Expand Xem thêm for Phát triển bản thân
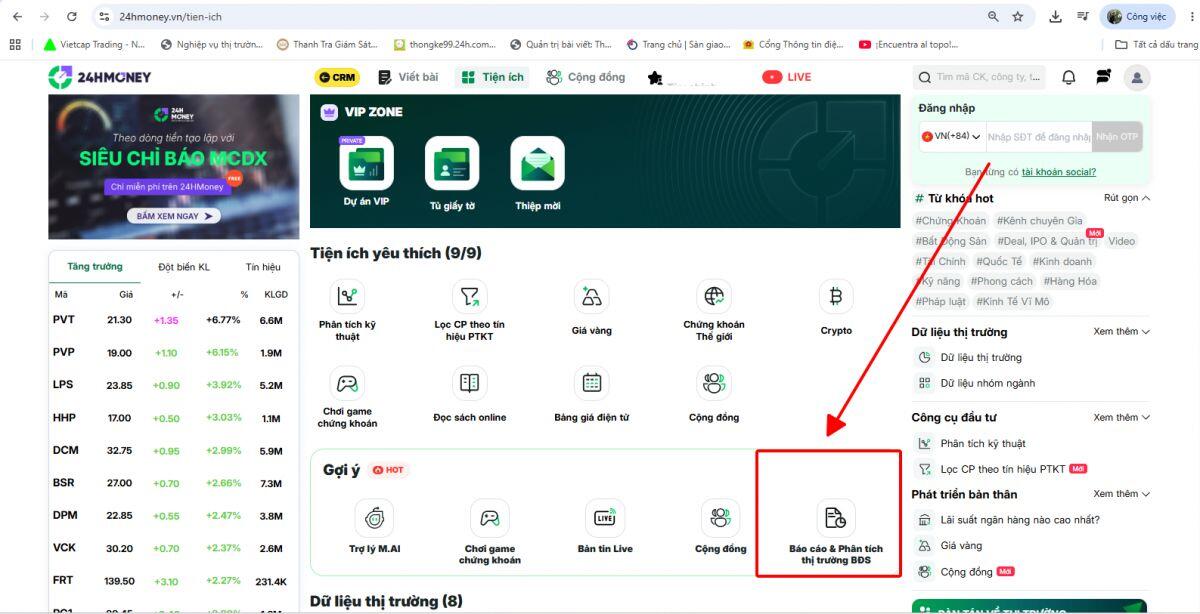This screenshot has height=614, width=1200. (1121, 494)
